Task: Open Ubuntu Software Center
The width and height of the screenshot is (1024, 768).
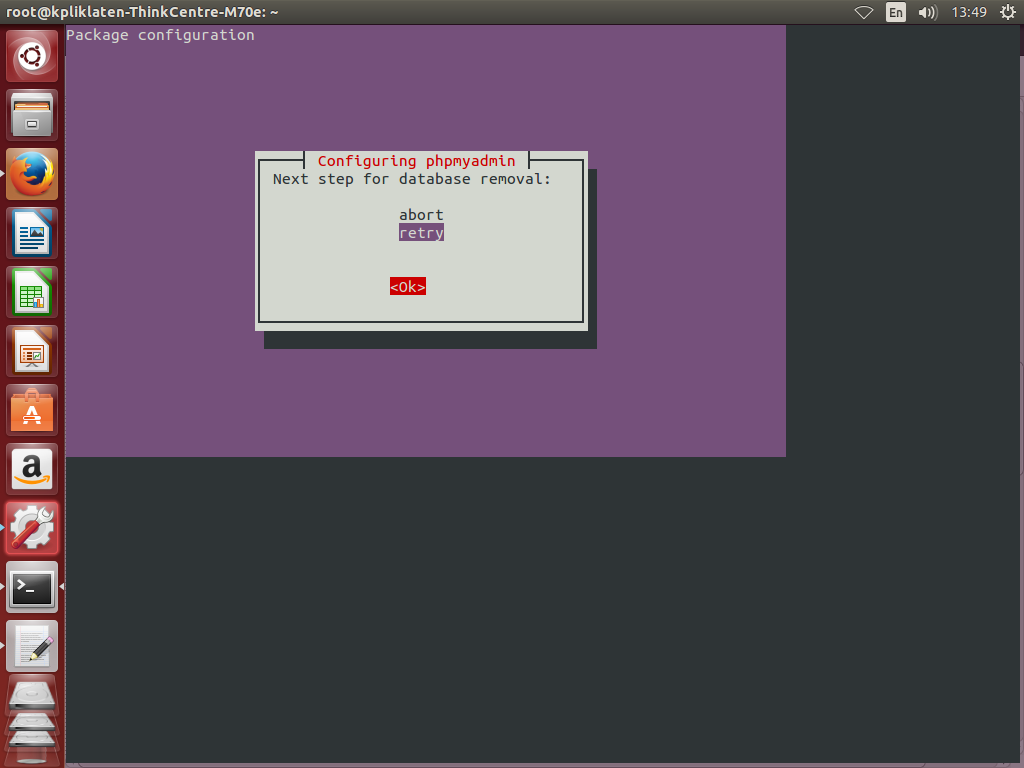Action: click(32, 410)
